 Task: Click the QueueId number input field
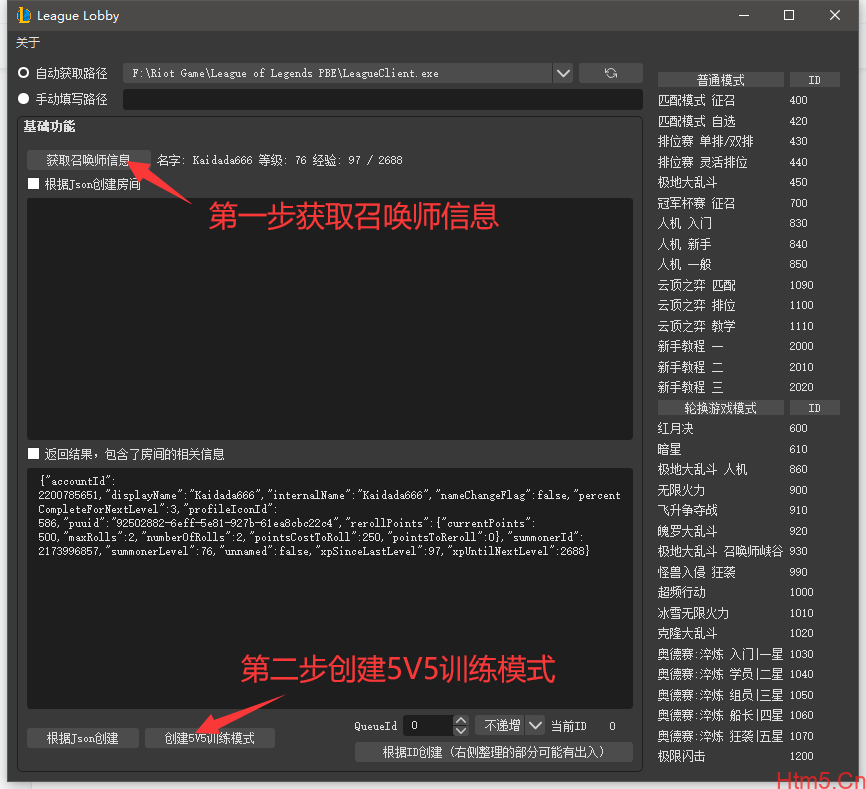(x=429, y=725)
